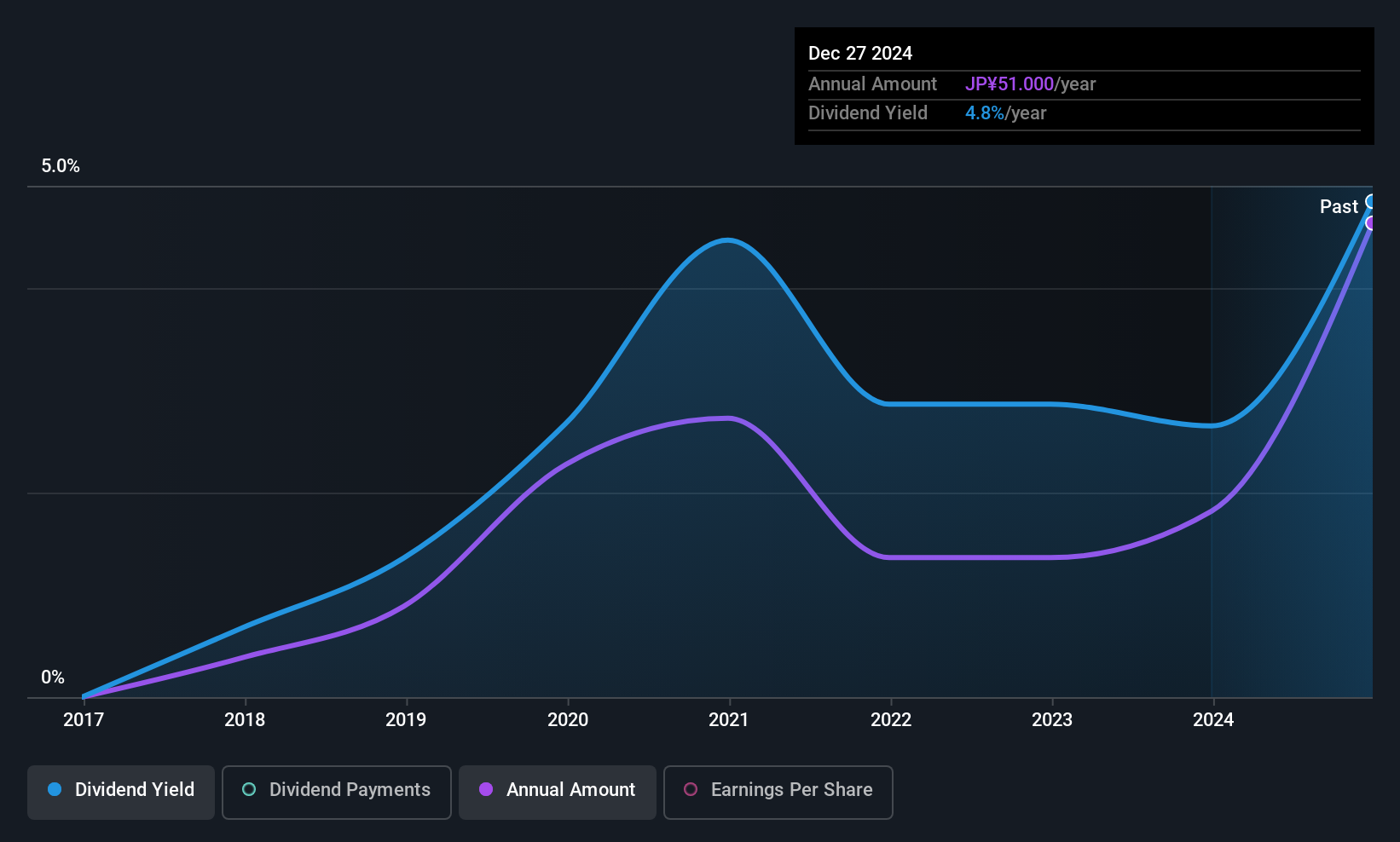Click the 2022 x-axis label
This screenshot has height=842, width=1400.
coord(891,720)
